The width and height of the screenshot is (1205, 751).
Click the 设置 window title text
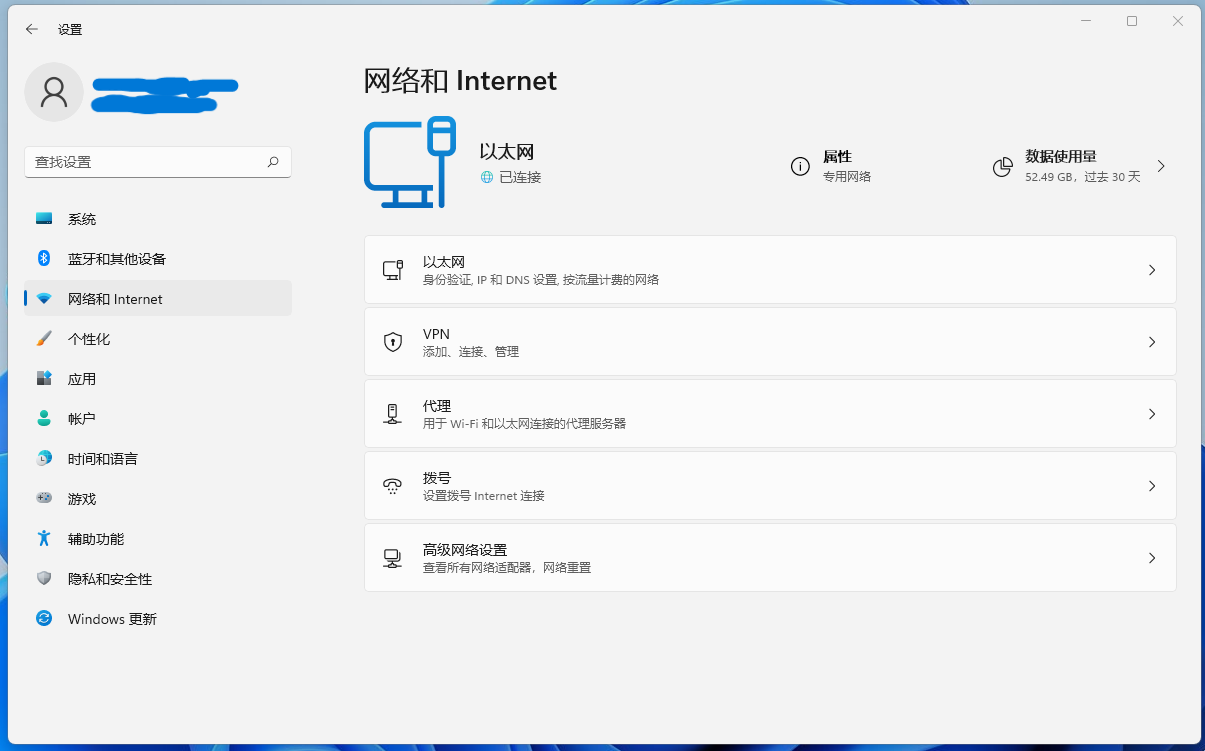tap(70, 30)
